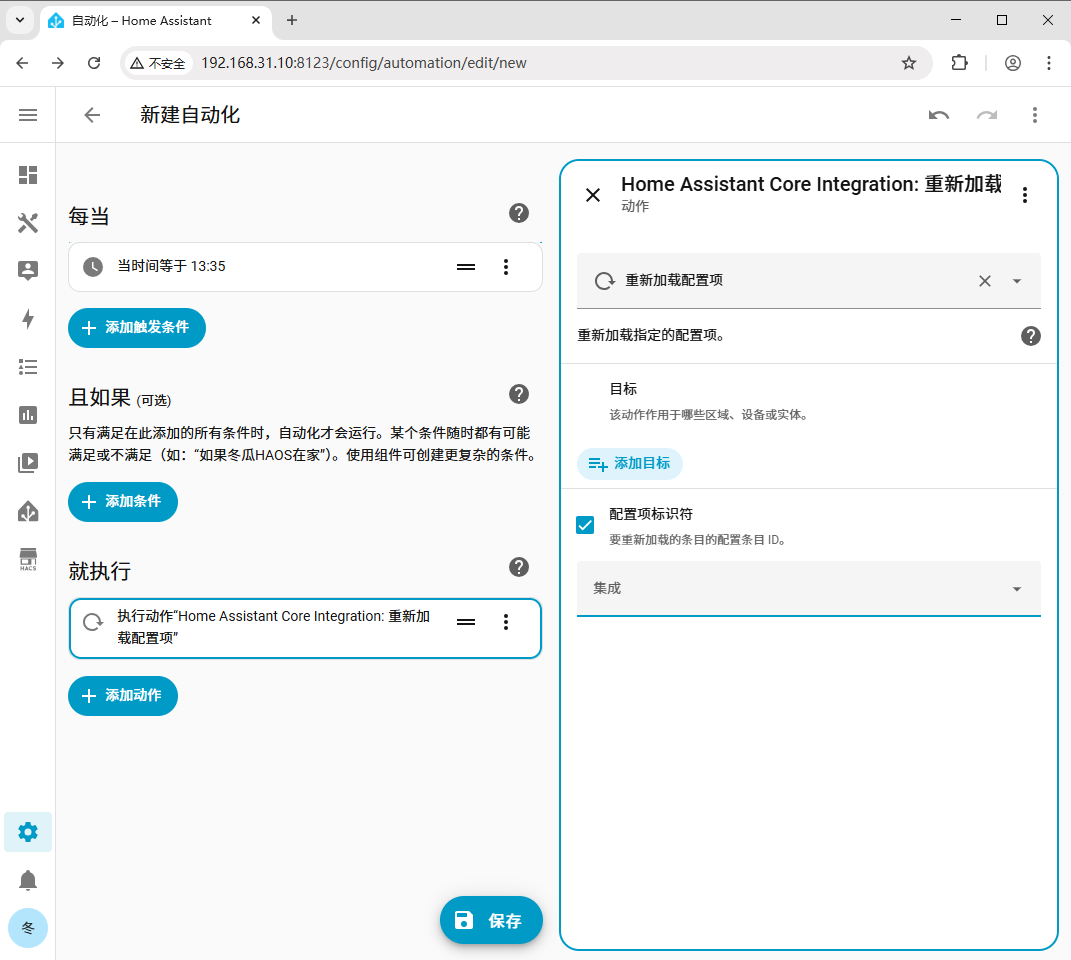This screenshot has height=960, width=1071.
Task: Clear the selected 重新加载配置项 action
Action: pos(985,281)
